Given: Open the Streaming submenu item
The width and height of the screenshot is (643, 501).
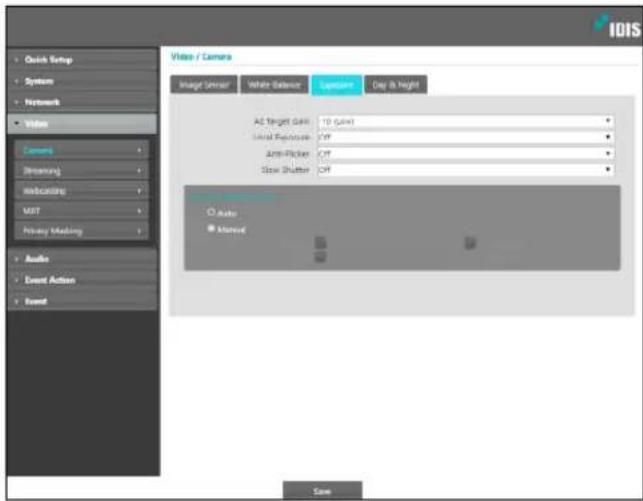Looking at the screenshot, I should coord(82,171).
